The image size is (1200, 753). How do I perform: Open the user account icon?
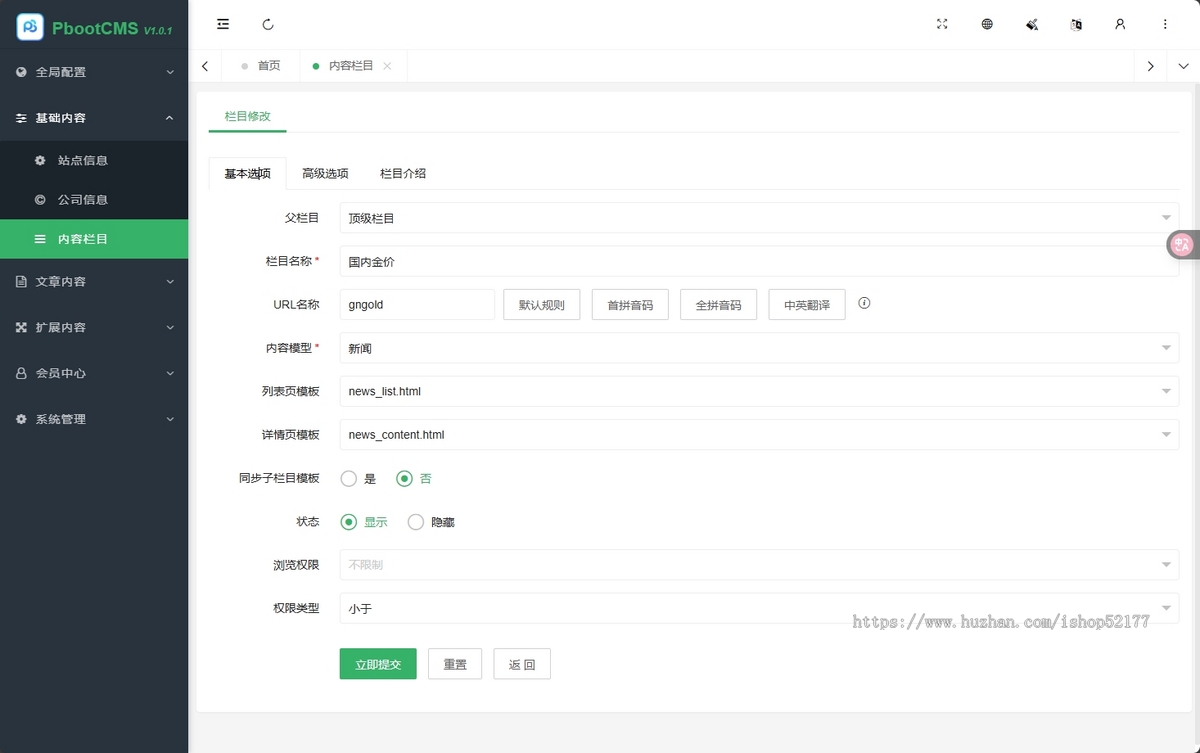[x=1120, y=24]
